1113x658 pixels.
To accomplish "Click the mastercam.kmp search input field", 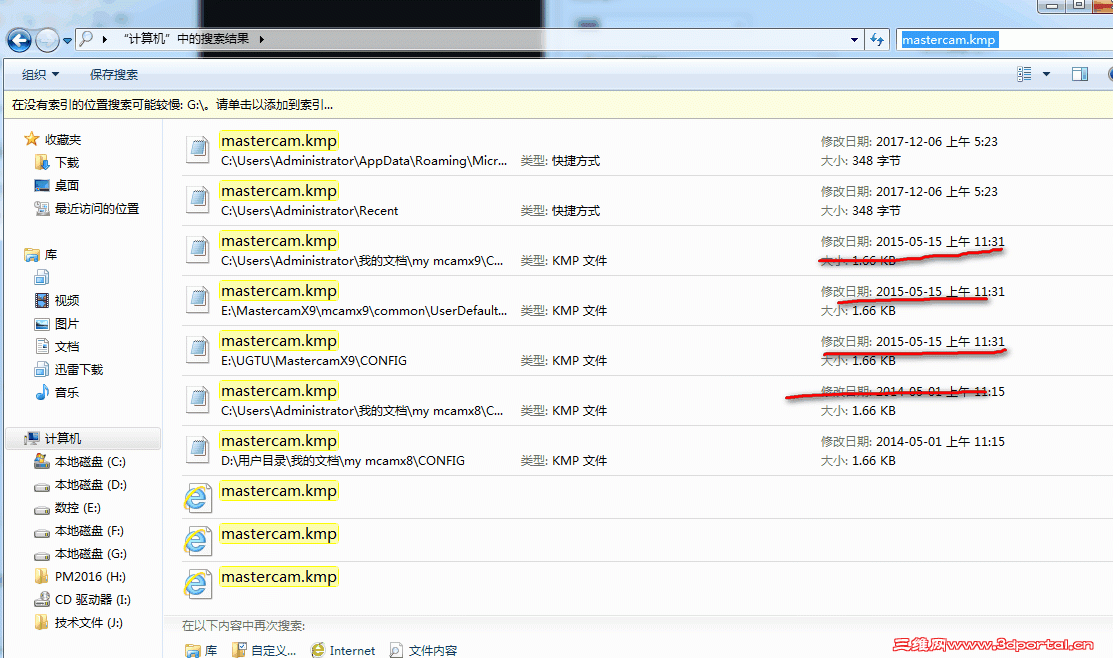I will tap(948, 39).
